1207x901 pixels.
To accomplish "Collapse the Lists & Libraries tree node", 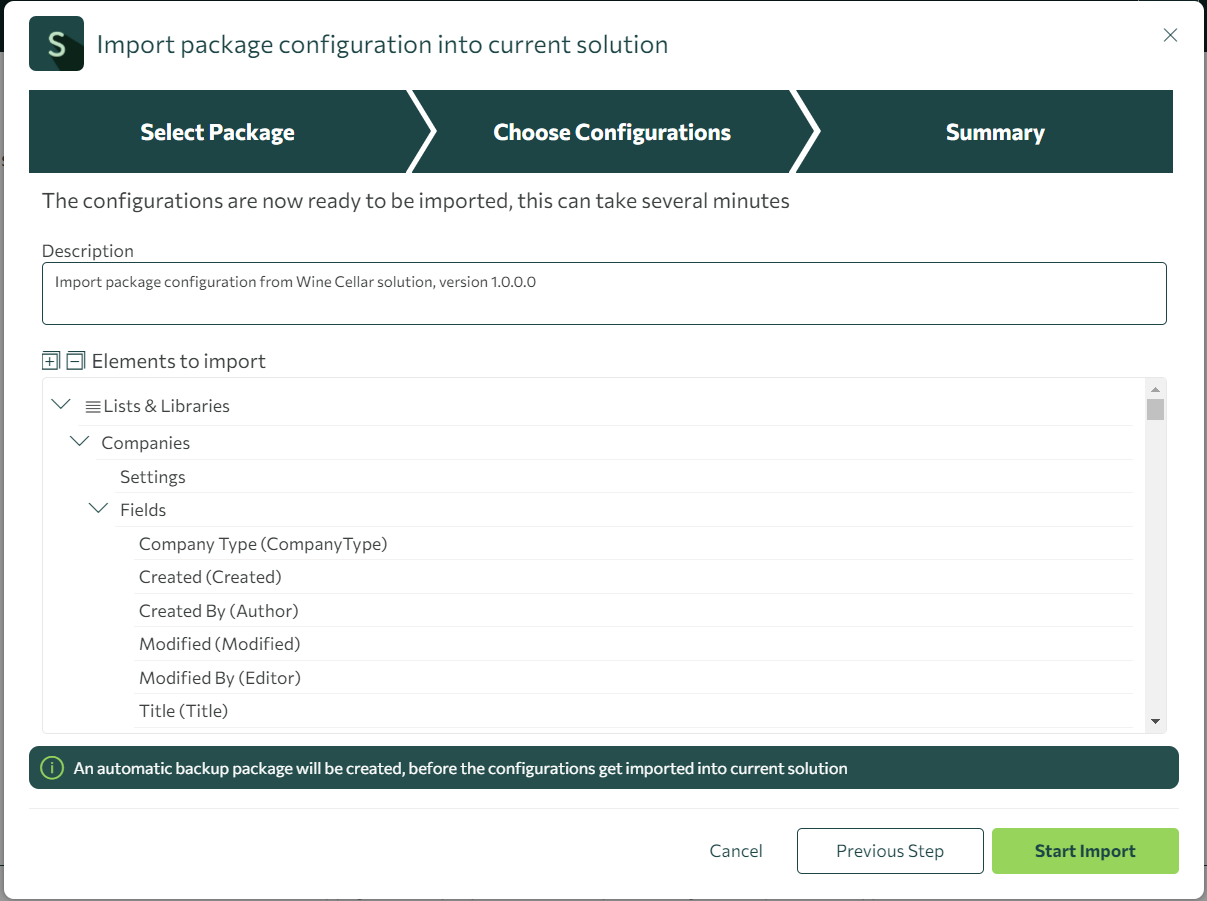I will [x=60, y=404].
